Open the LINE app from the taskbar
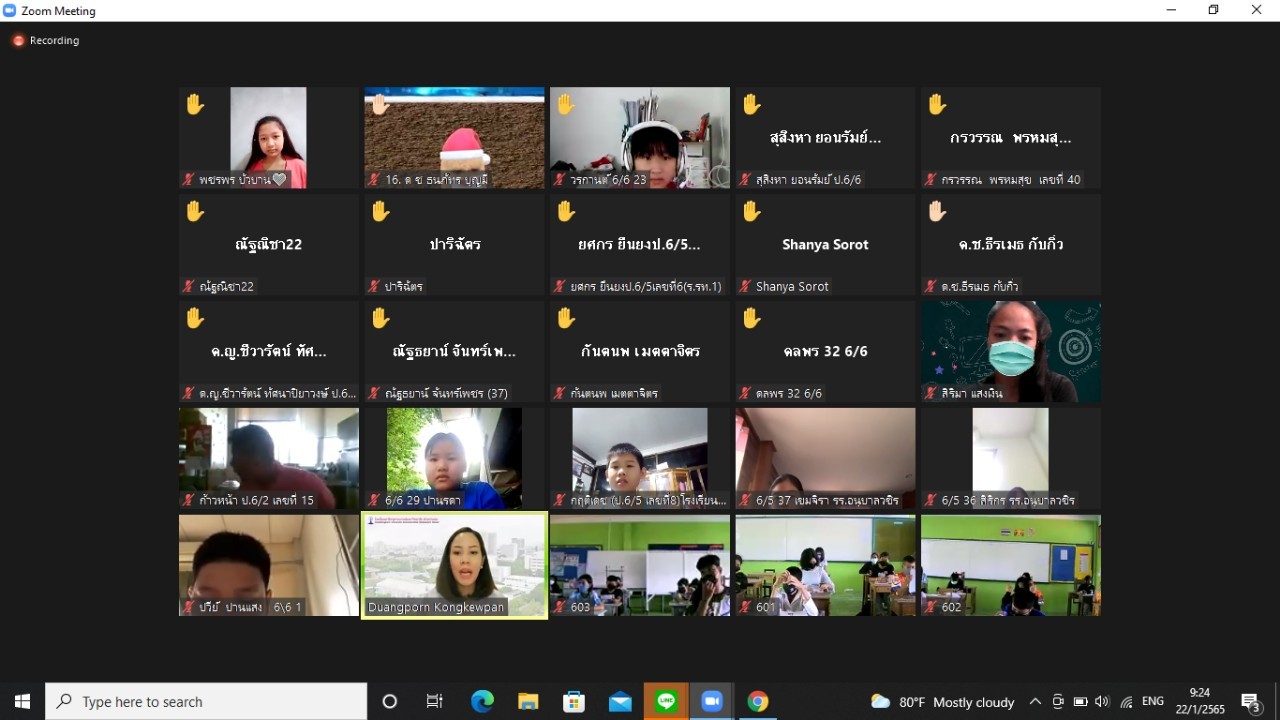 tap(666, 702)
